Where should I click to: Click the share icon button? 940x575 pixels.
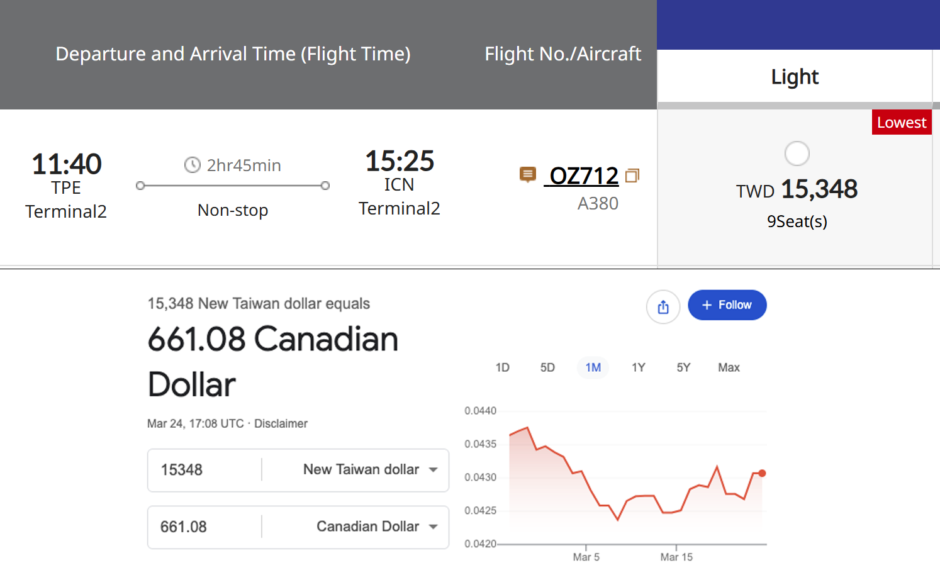click(x=663, y=307)
